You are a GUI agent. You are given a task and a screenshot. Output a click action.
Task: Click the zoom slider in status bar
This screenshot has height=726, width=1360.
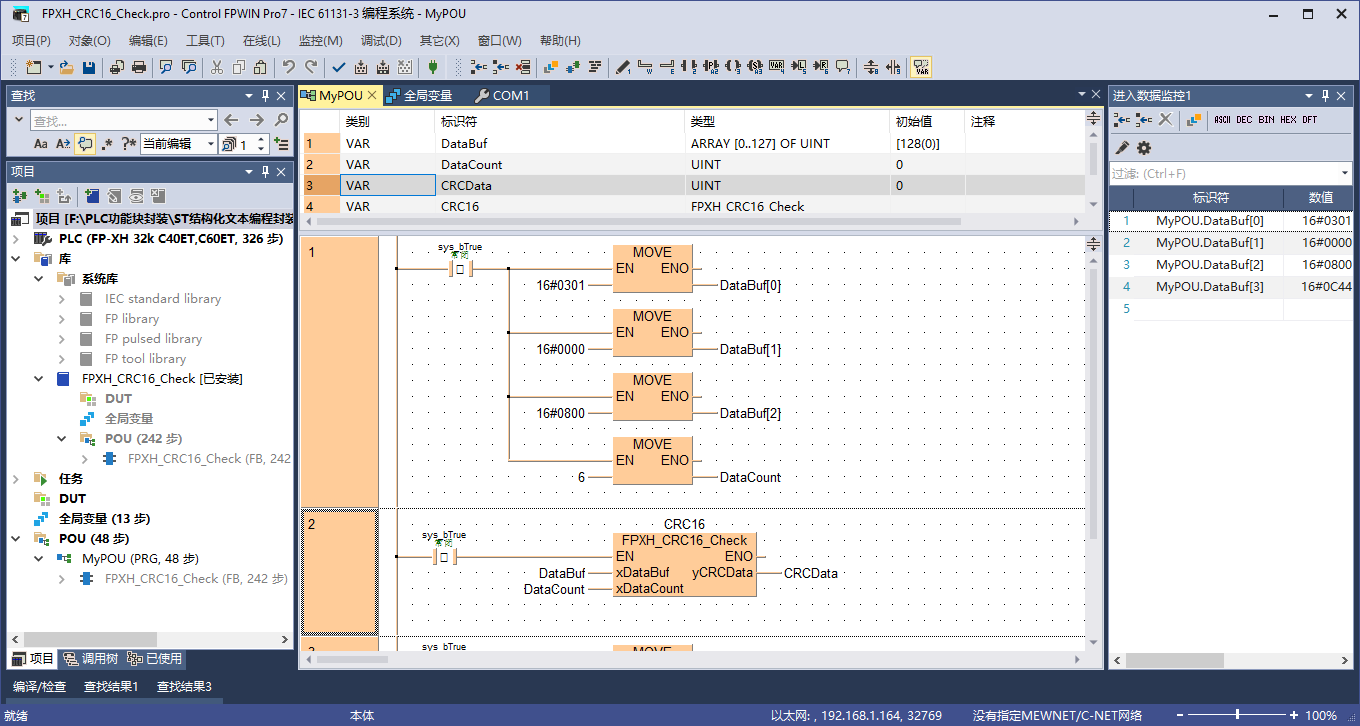[x=1238, y=715]
